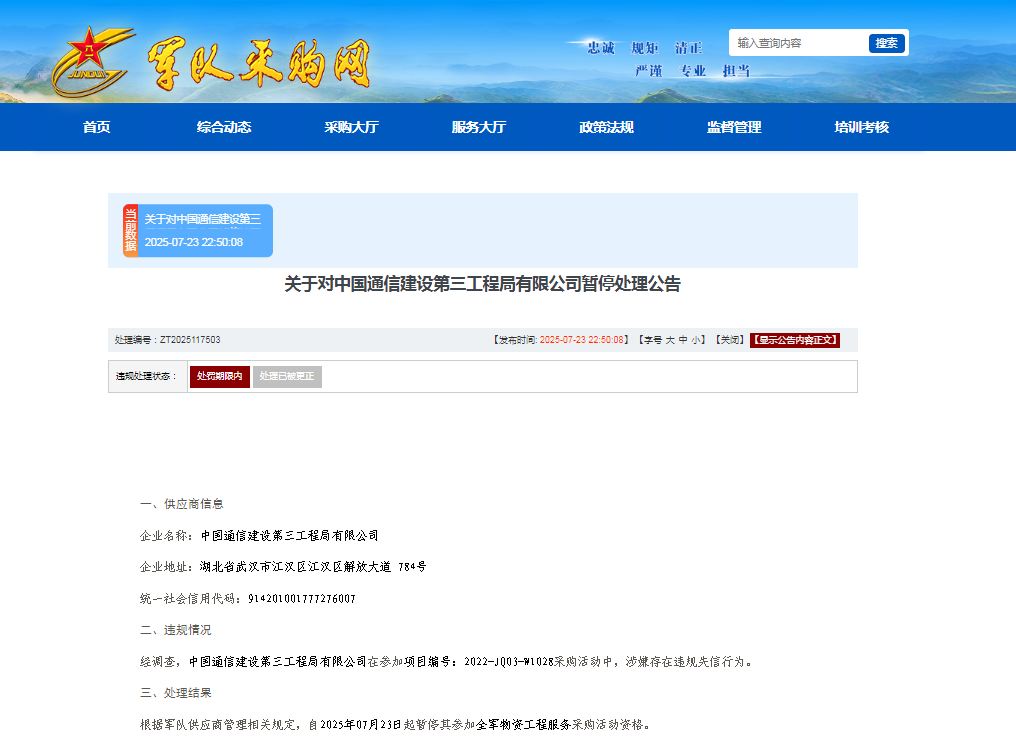Click the card date 2025-07-23 22:50:08
Screen dimensions: 1016x742
(x=194, y=242)
